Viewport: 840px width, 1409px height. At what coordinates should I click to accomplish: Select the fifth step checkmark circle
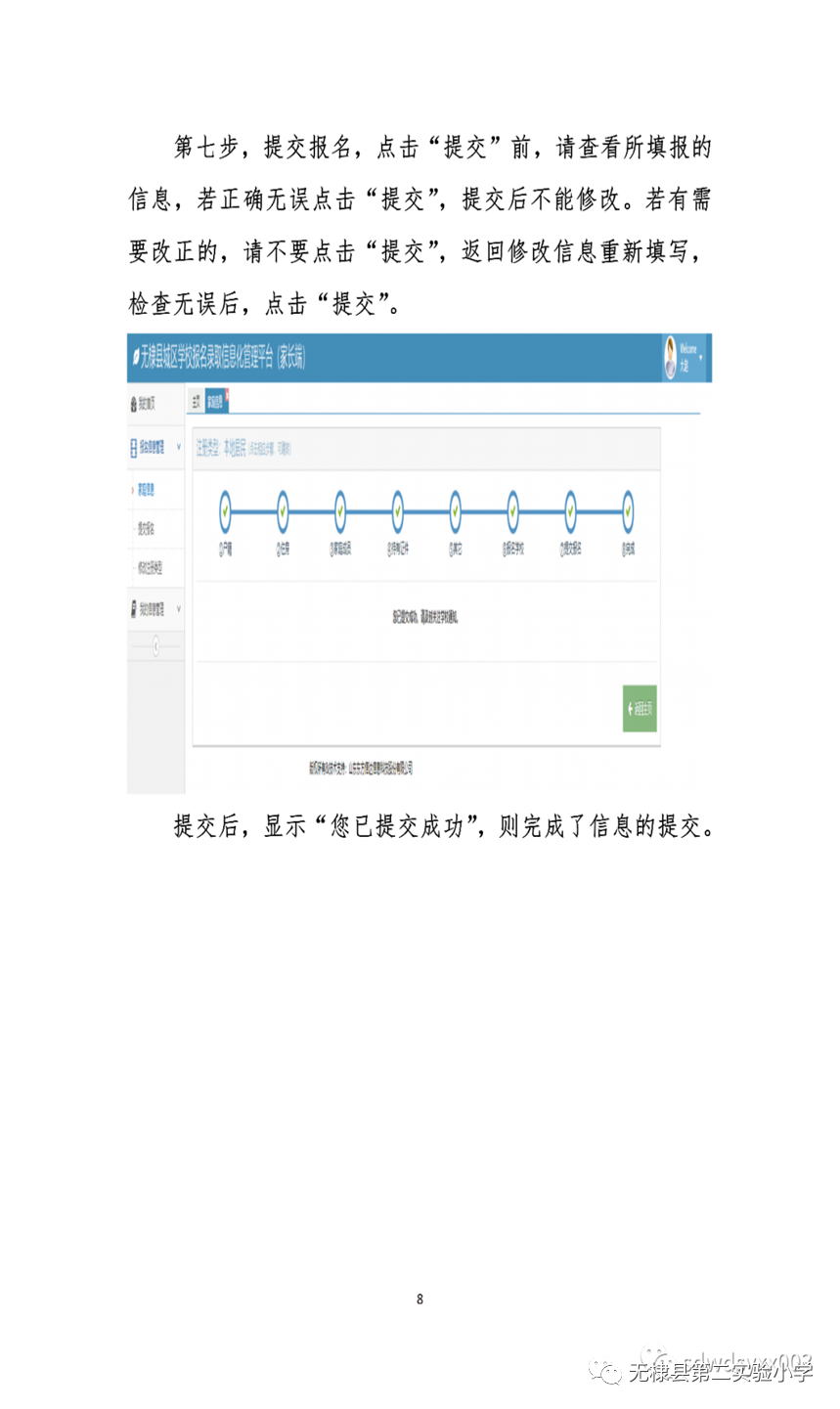tap(456, 510)
